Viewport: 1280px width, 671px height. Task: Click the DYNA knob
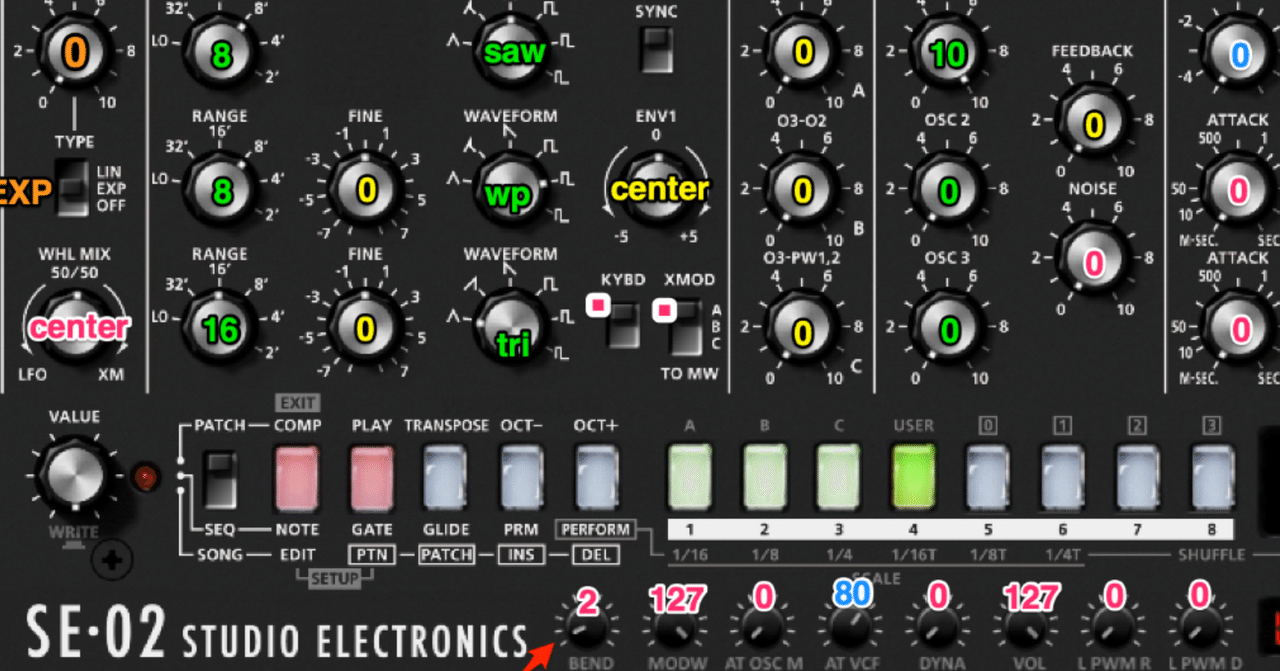pos(938,630)
